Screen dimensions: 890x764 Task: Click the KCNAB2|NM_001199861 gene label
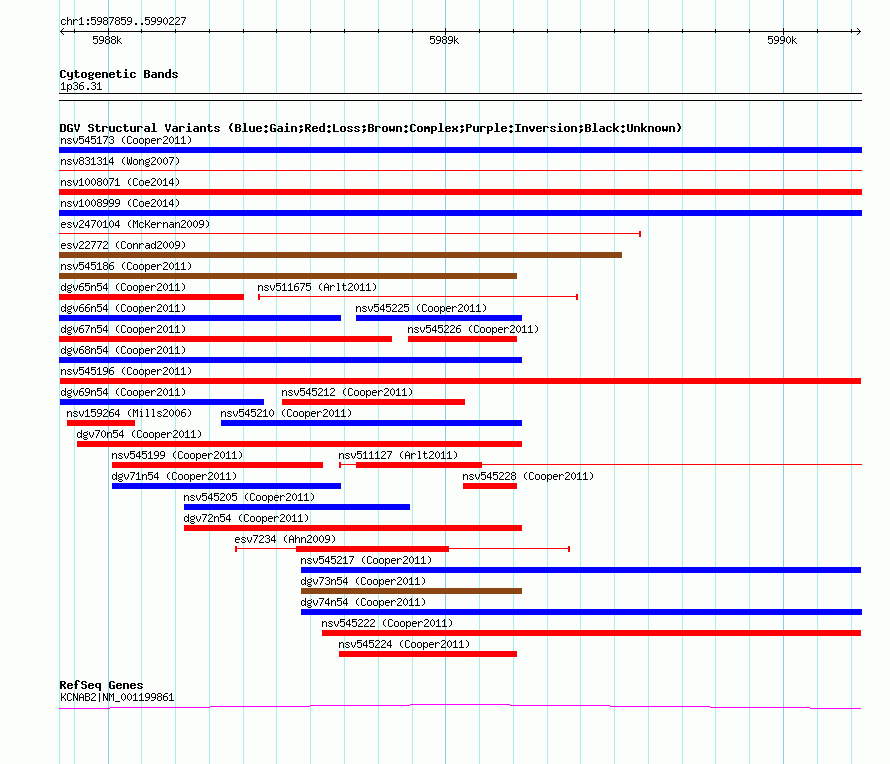tap(117, 697)
